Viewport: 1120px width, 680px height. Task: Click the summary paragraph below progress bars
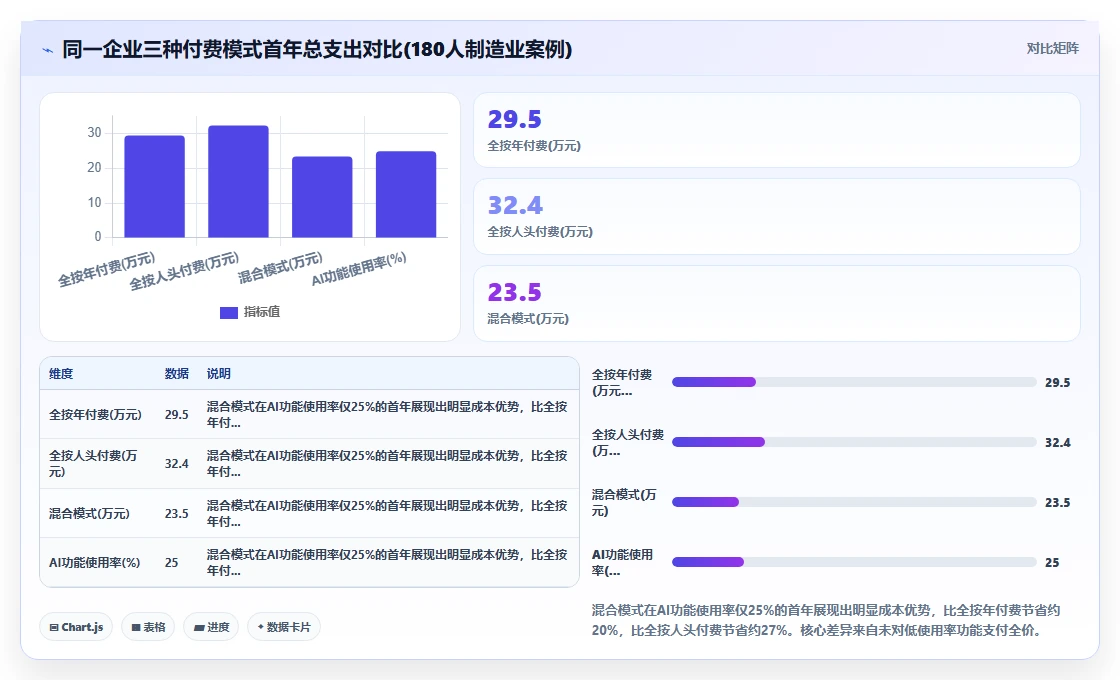[x=826, y=620]
